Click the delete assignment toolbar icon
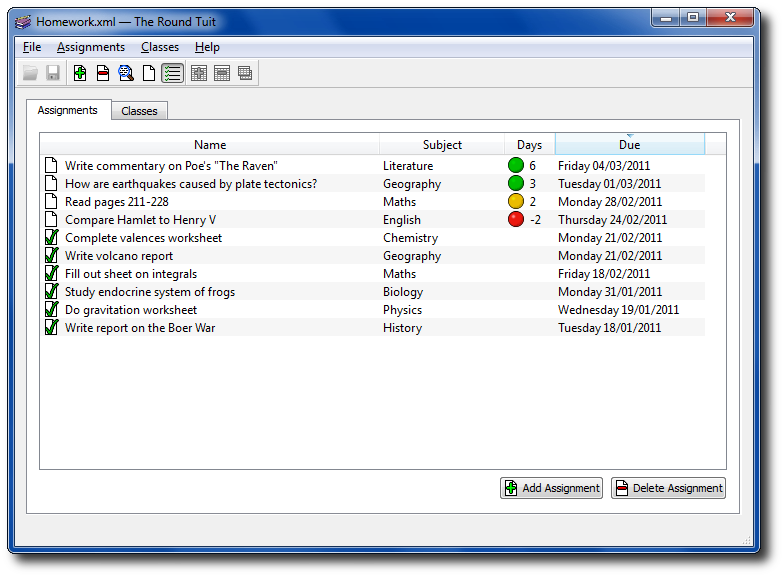 [x=103, y=73]
